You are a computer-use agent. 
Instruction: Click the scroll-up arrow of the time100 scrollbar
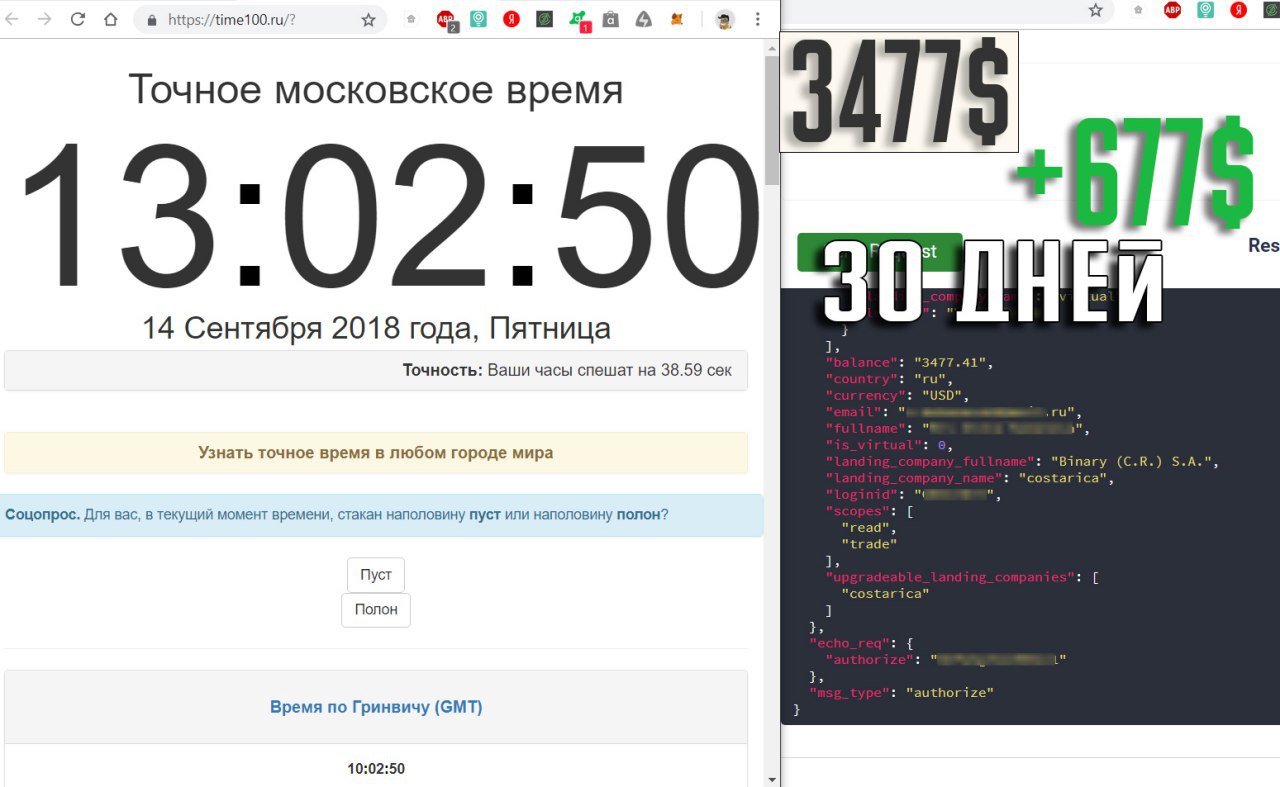[772, 47]
